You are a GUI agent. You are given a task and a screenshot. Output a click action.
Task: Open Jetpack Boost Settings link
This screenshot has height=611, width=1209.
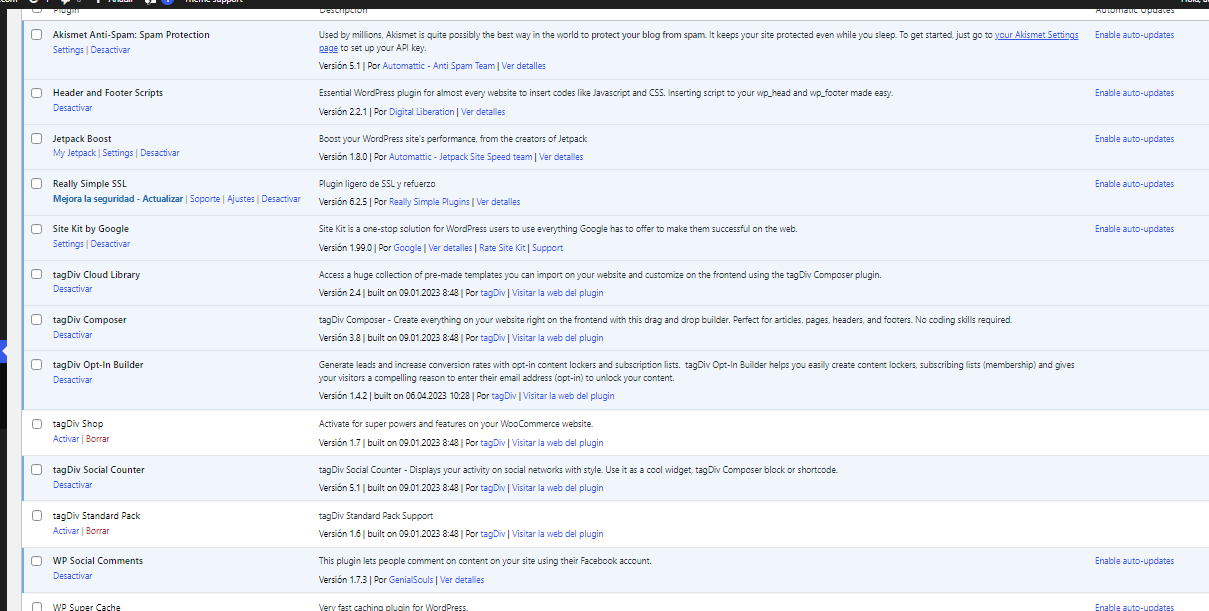point(117,153)
